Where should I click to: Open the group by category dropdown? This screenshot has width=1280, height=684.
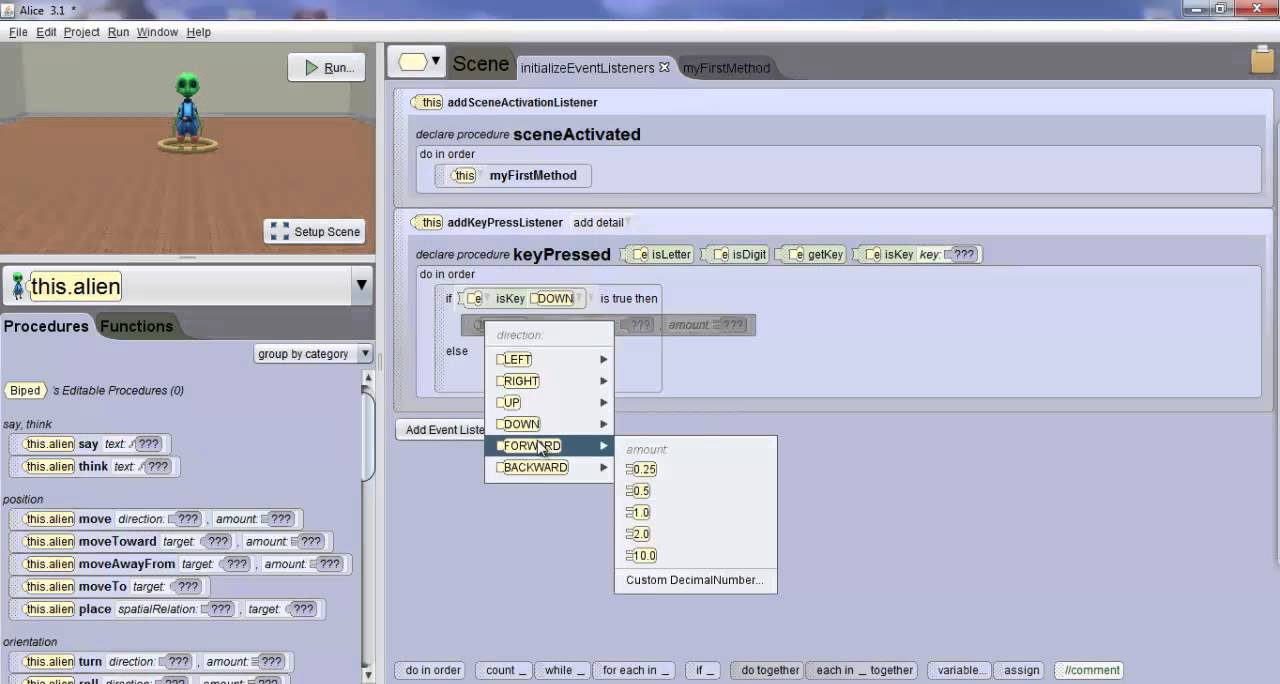tap(313, 353)
